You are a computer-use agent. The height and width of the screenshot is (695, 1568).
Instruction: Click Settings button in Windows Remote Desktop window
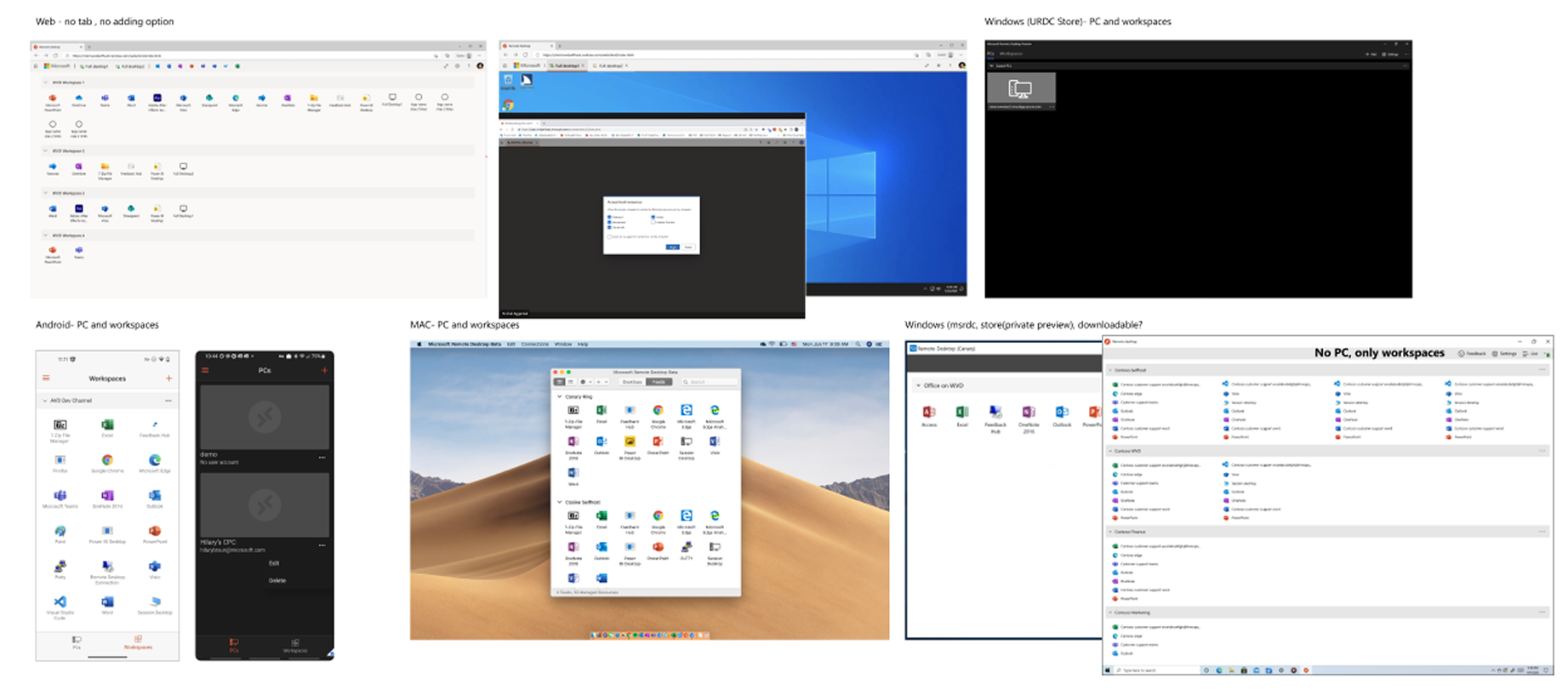point(1505,353)
